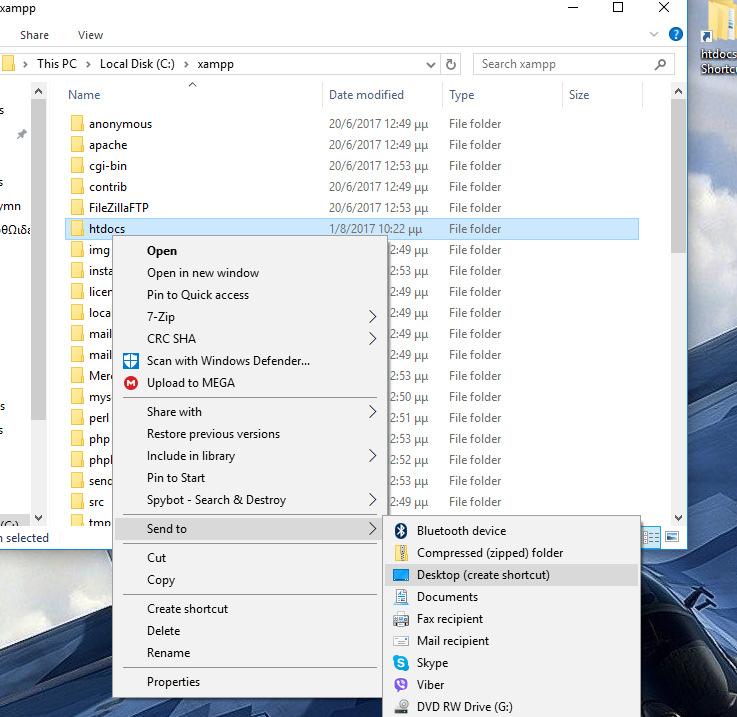Click the anonymous folder icon
737x717 pixels.
pyautogui.click(x=77, y=123)
